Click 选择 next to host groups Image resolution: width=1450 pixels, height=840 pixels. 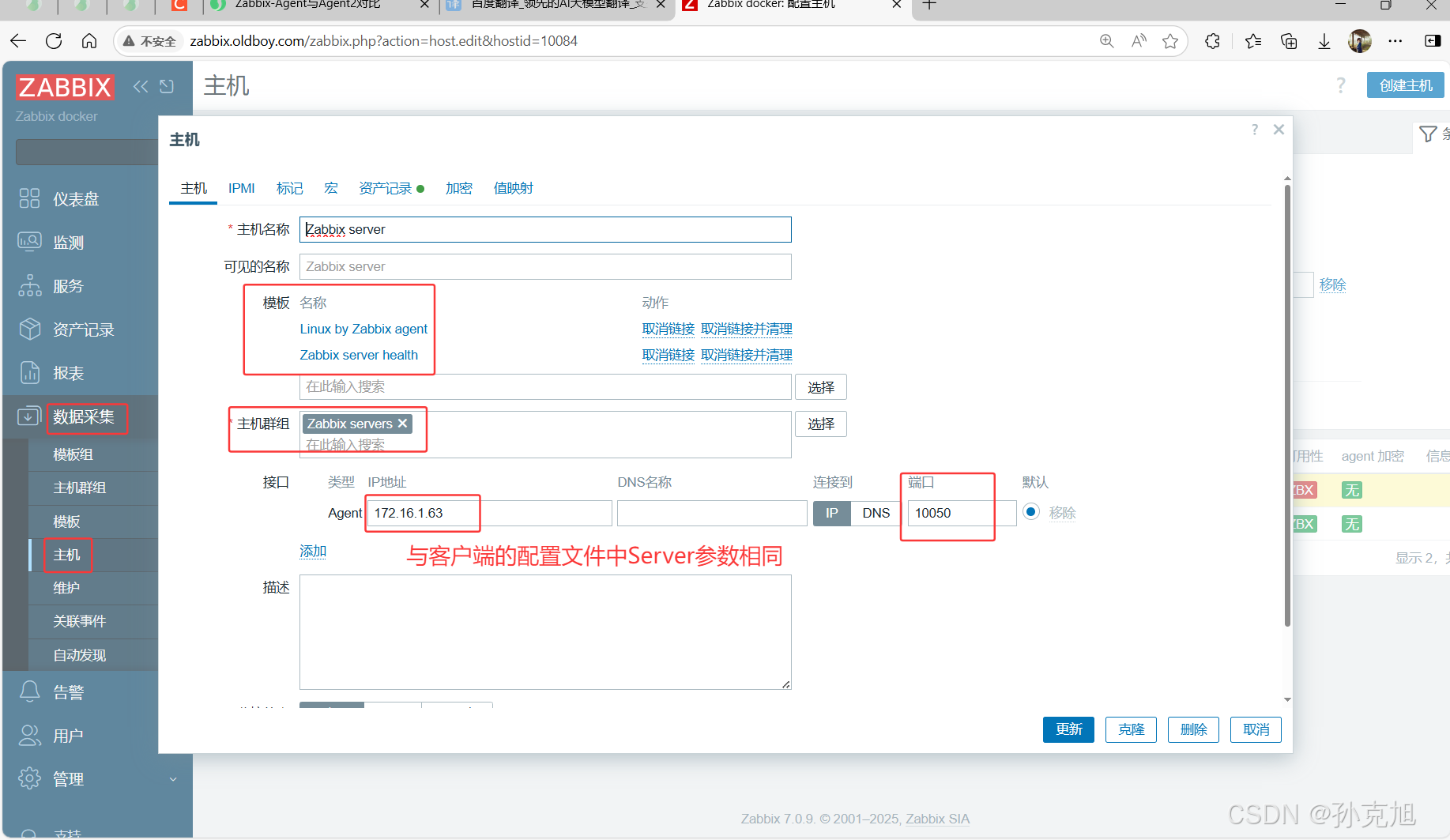pos(821,424)
